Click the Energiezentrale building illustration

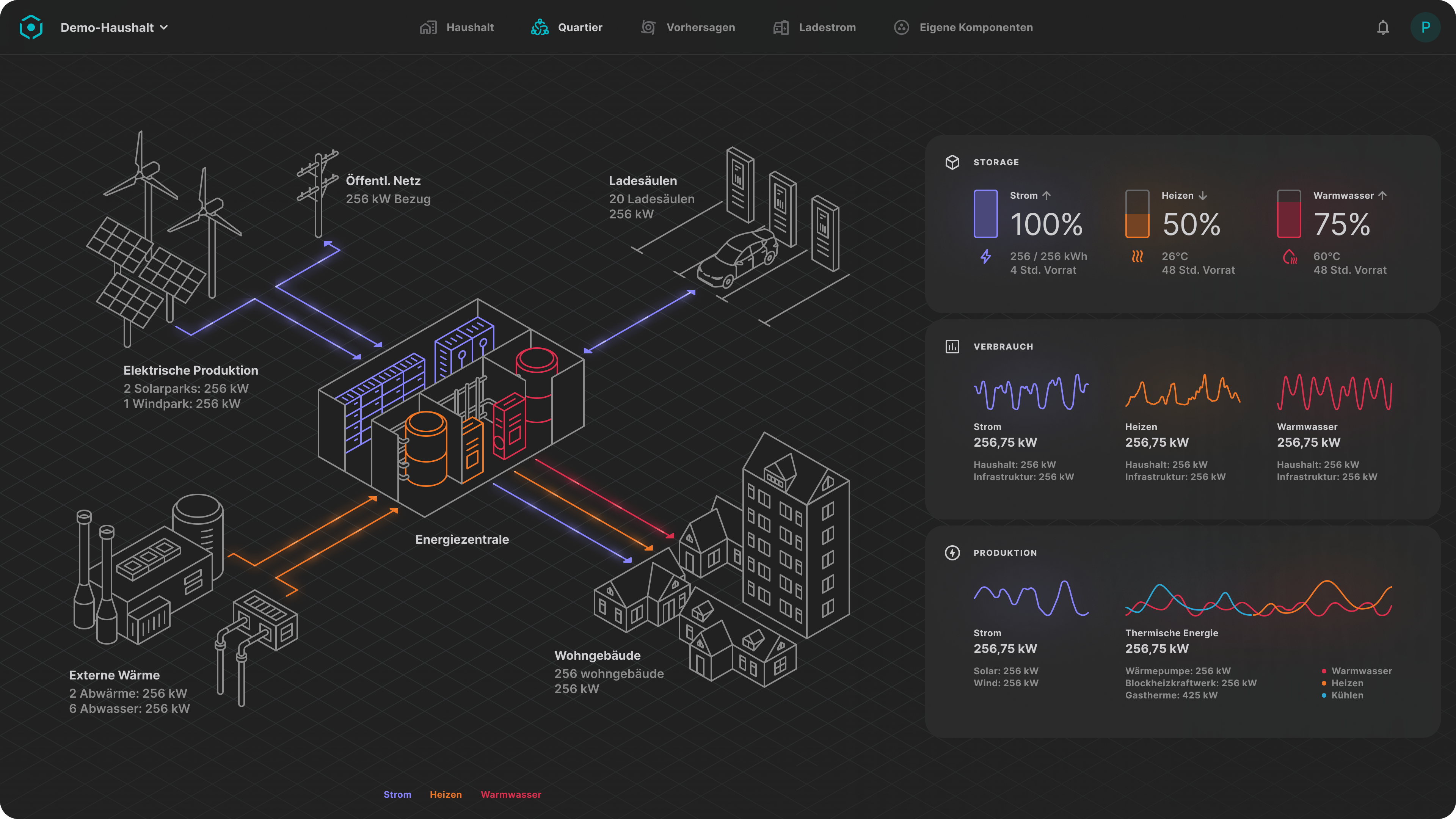pos(451,408)
